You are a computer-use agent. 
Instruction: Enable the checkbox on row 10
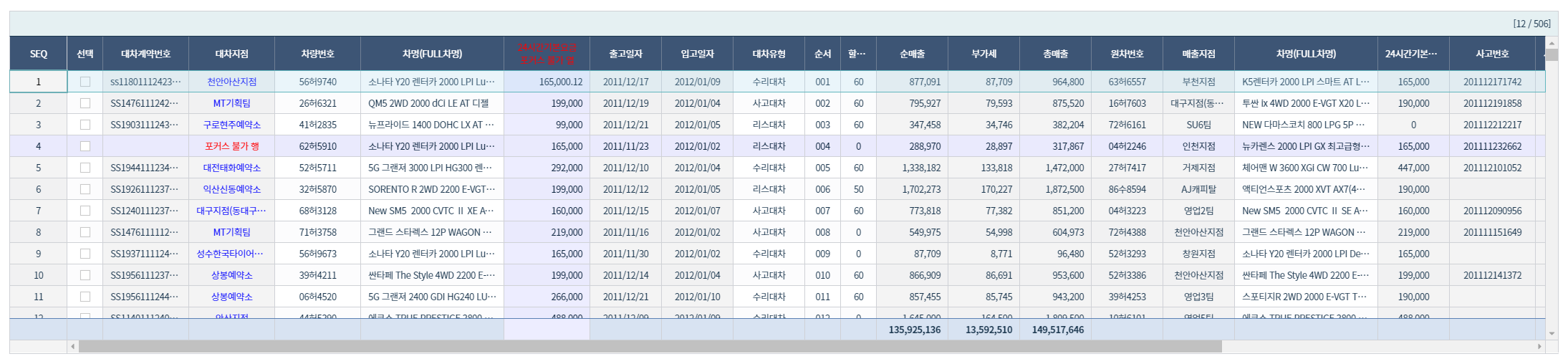(x=85, y=275)
